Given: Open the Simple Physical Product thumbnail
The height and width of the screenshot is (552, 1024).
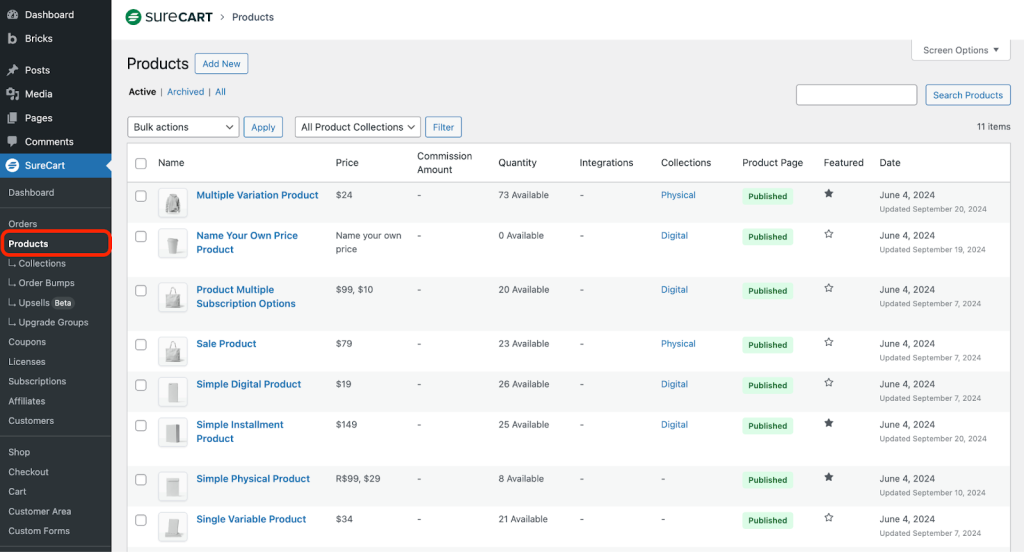Looking at the screenshot, I should point(173,487).
